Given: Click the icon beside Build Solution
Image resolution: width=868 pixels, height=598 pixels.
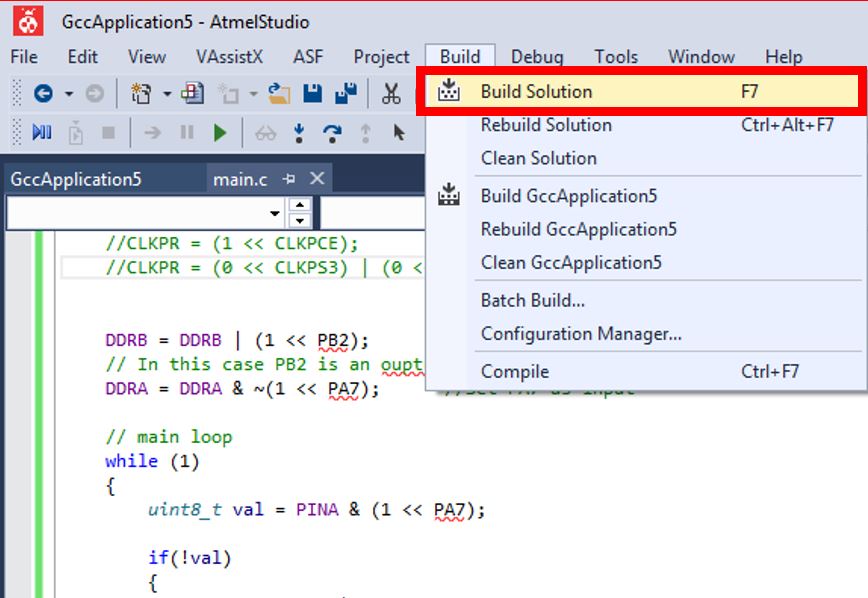Looking at the screenshot, I should [448, 90].
